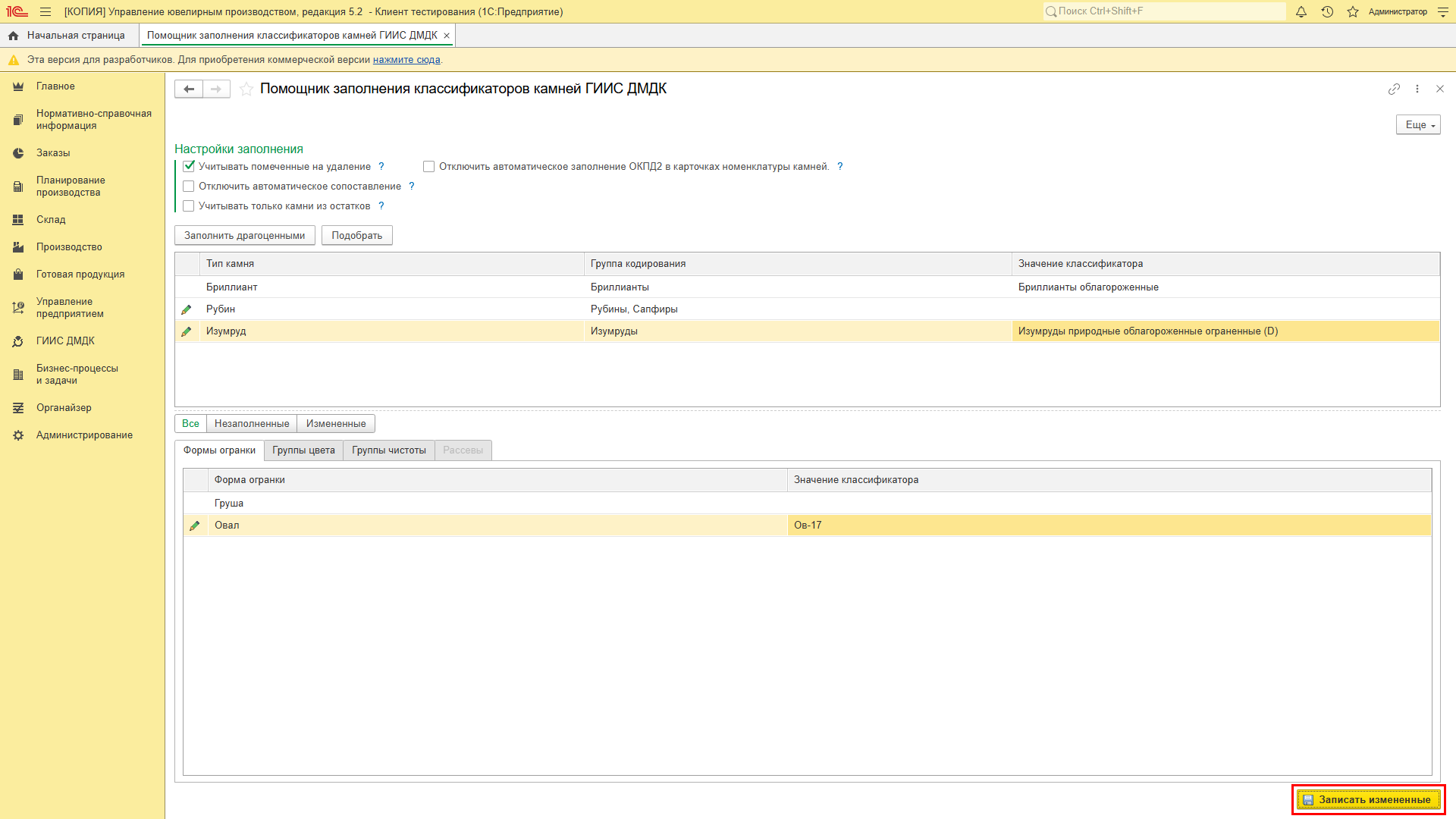Click the Подобрать button
This screenshot has height=819, width=1456.
357,236
